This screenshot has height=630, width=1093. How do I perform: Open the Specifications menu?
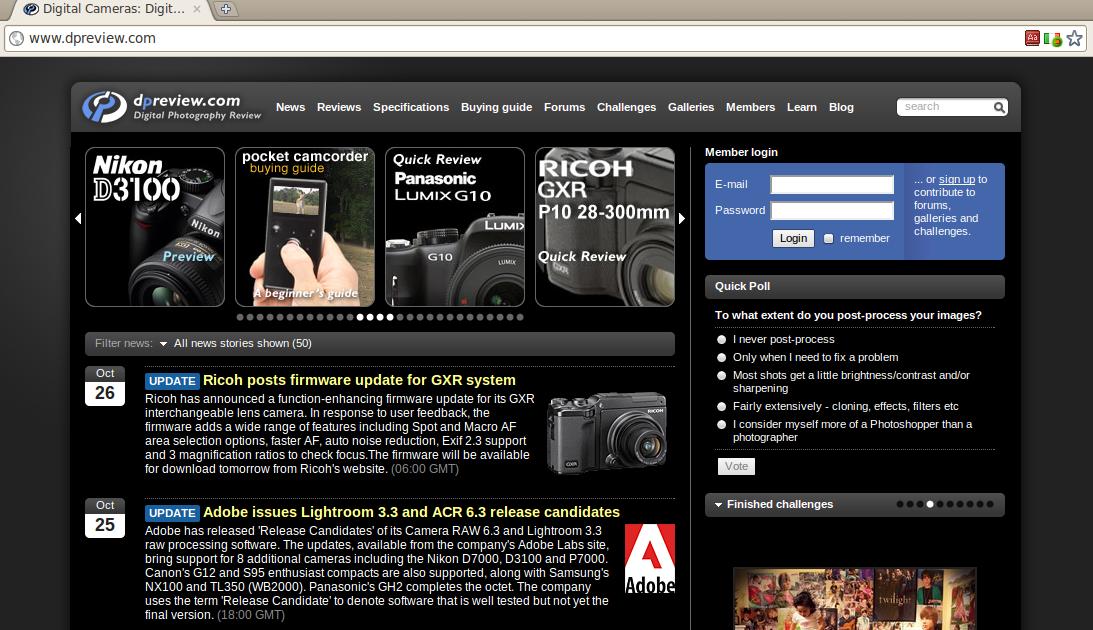coord(411,107)
